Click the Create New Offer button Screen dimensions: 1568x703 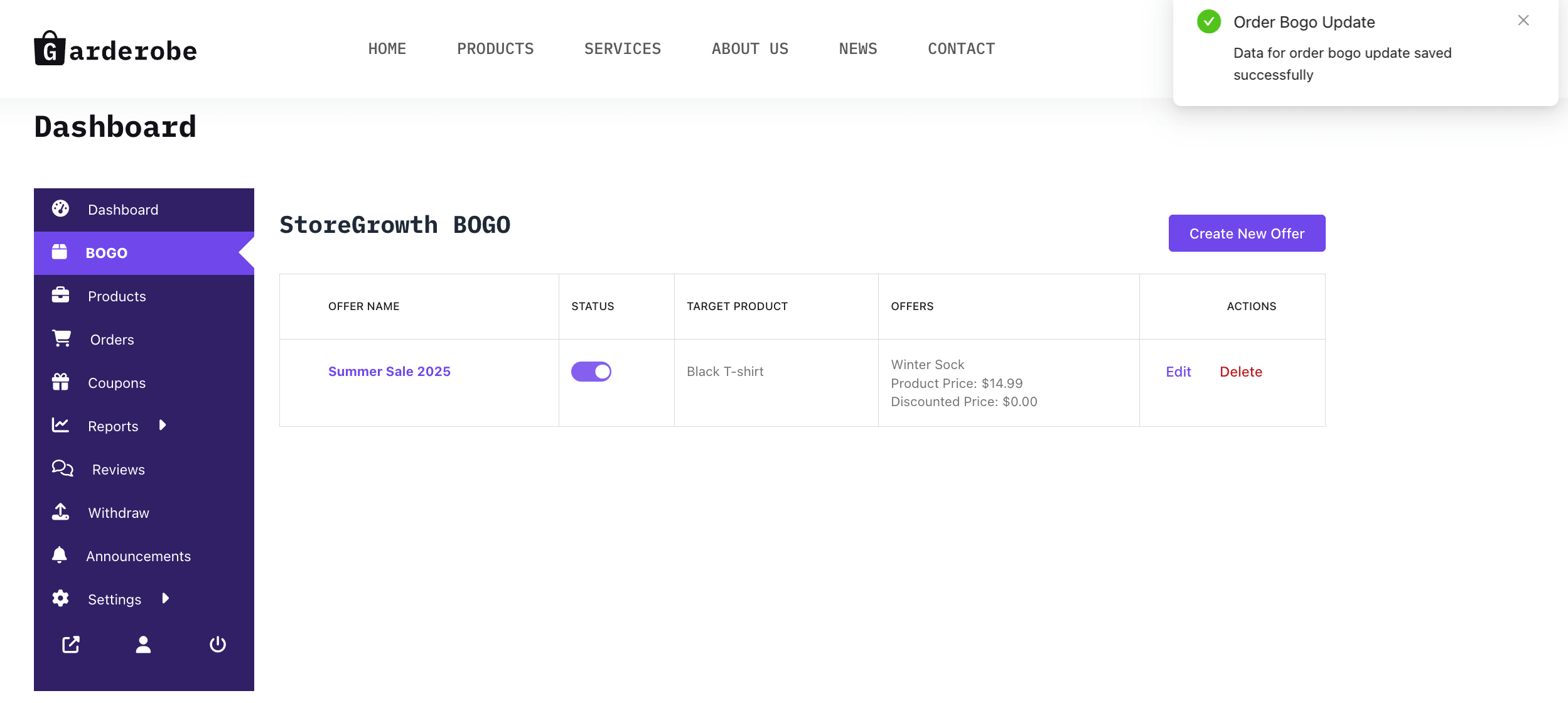pos(1247,233)
